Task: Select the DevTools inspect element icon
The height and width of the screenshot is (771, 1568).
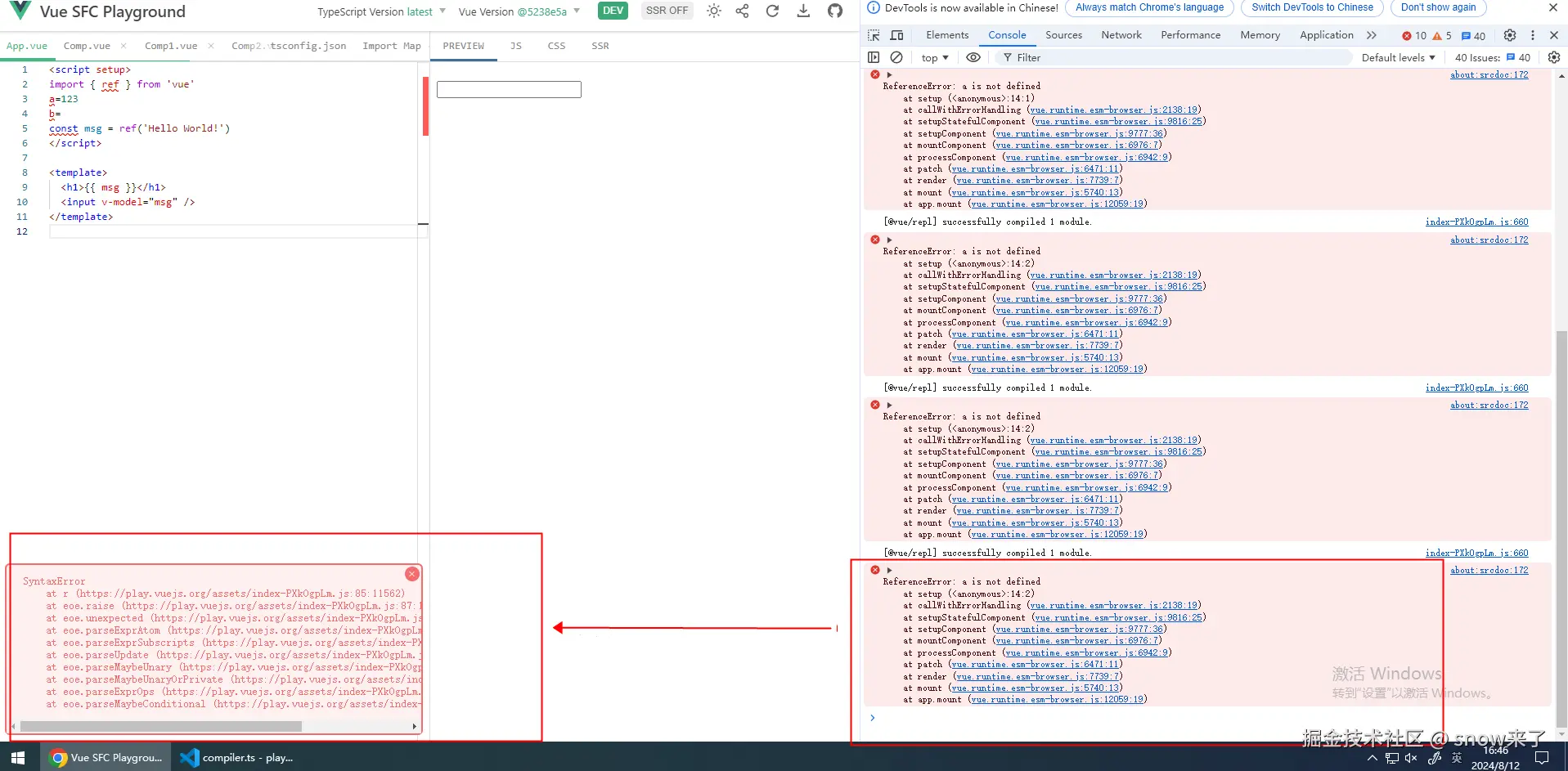Action: [874, 35]
